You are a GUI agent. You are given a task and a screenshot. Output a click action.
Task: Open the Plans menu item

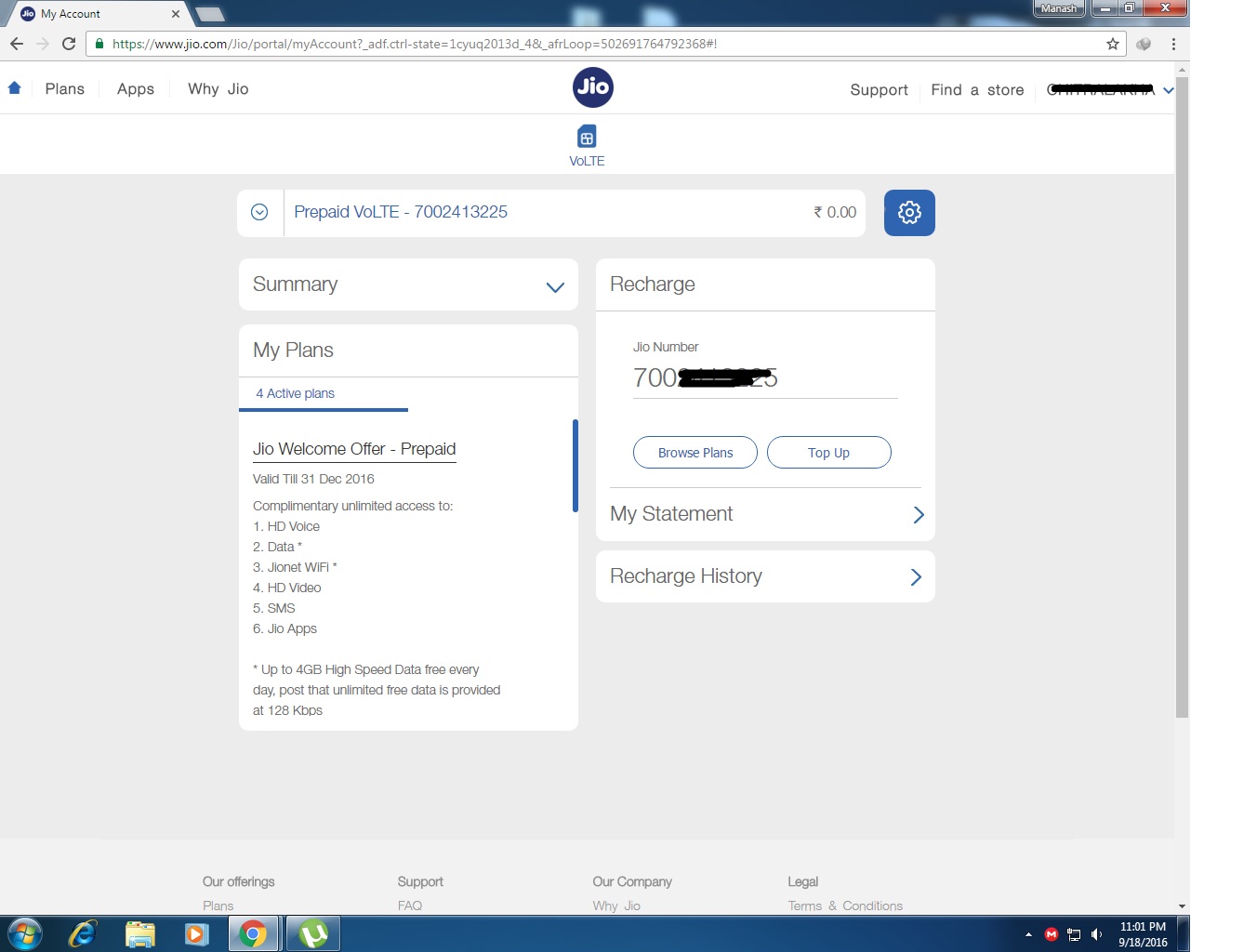64,89
